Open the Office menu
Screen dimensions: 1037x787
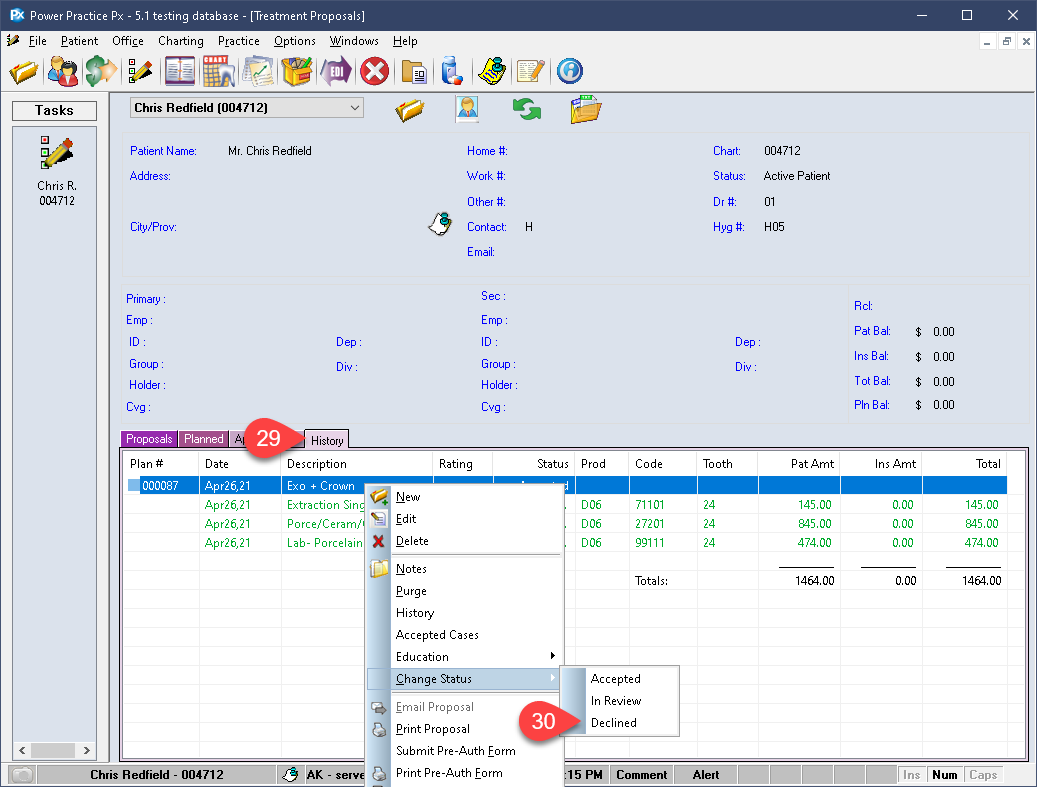click(128, 41)
